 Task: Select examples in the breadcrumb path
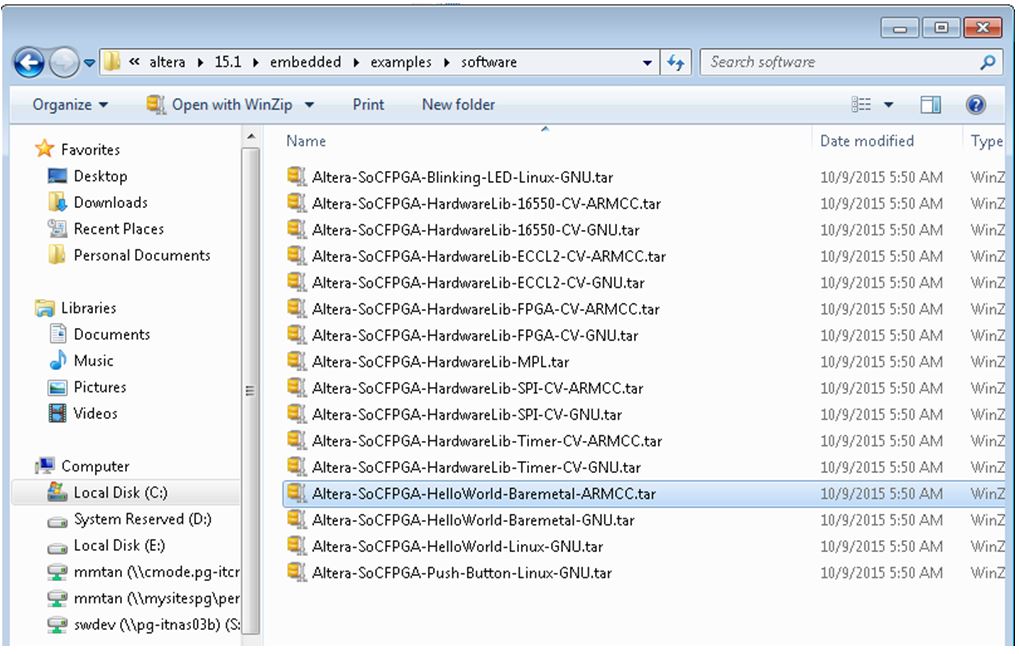point(401,62)
